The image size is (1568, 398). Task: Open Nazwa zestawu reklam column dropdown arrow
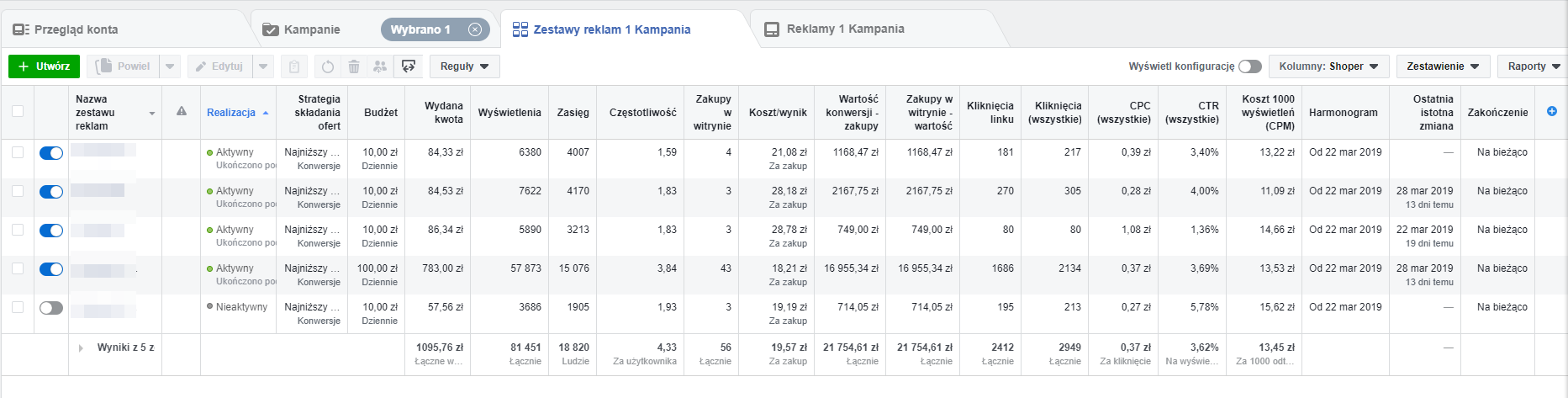coord(152,114)
